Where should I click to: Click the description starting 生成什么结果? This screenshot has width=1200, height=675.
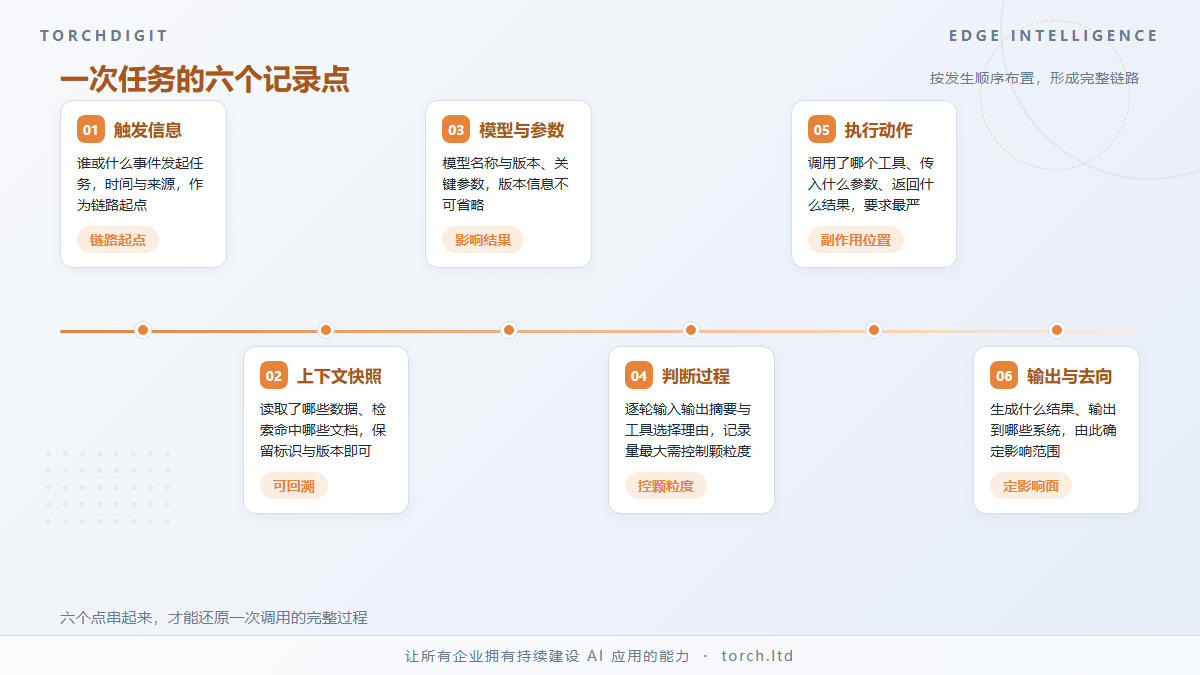click(1054, 430)
